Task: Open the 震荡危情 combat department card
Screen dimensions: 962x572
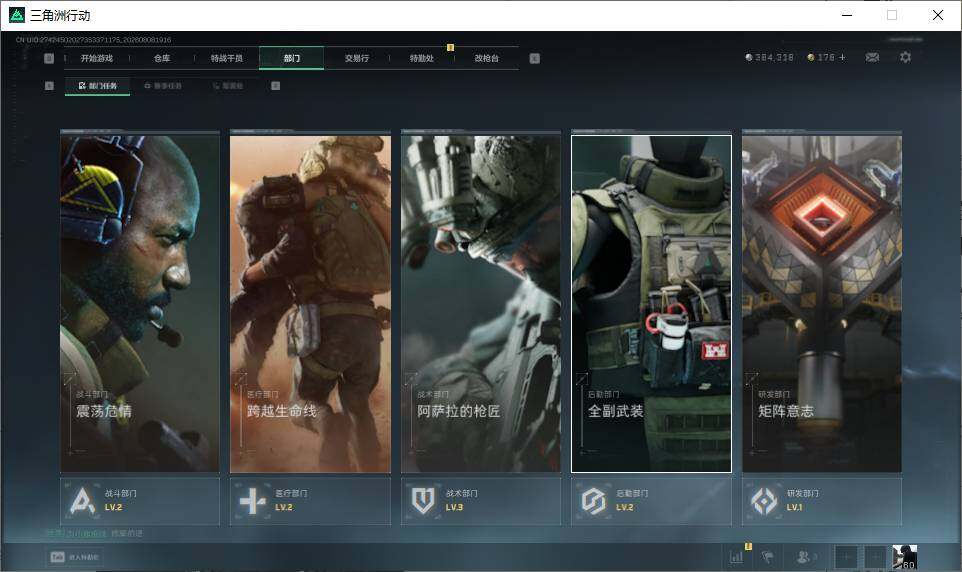Action: coord(140,304)
